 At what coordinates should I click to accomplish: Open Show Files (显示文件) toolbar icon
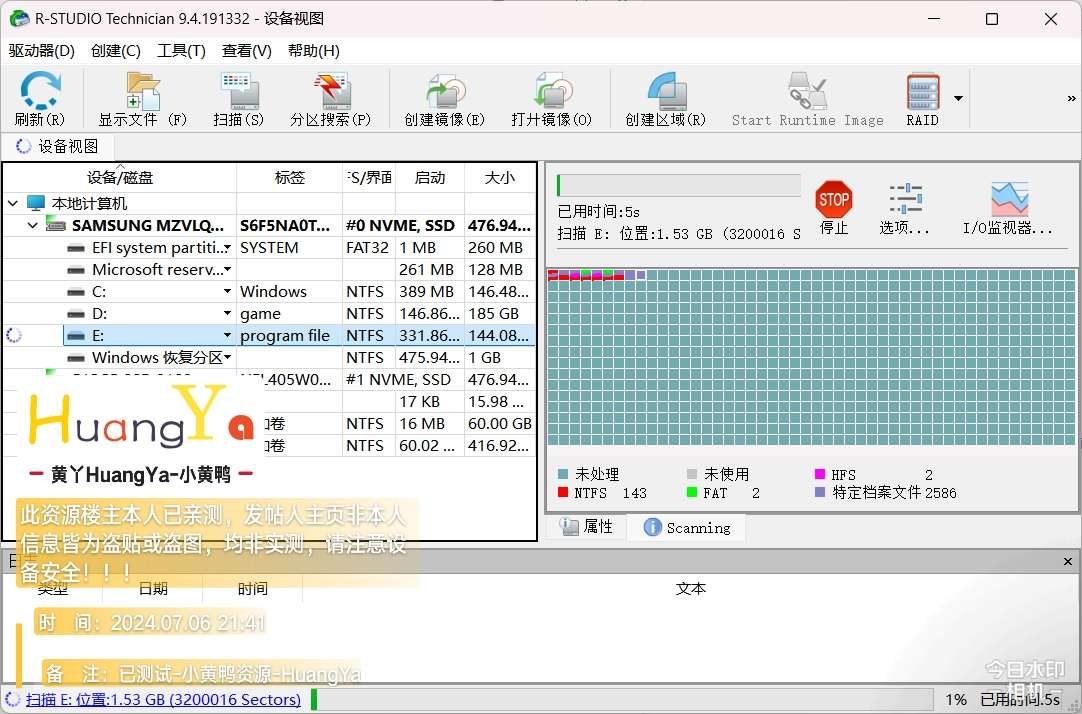(x=142, y=99)
